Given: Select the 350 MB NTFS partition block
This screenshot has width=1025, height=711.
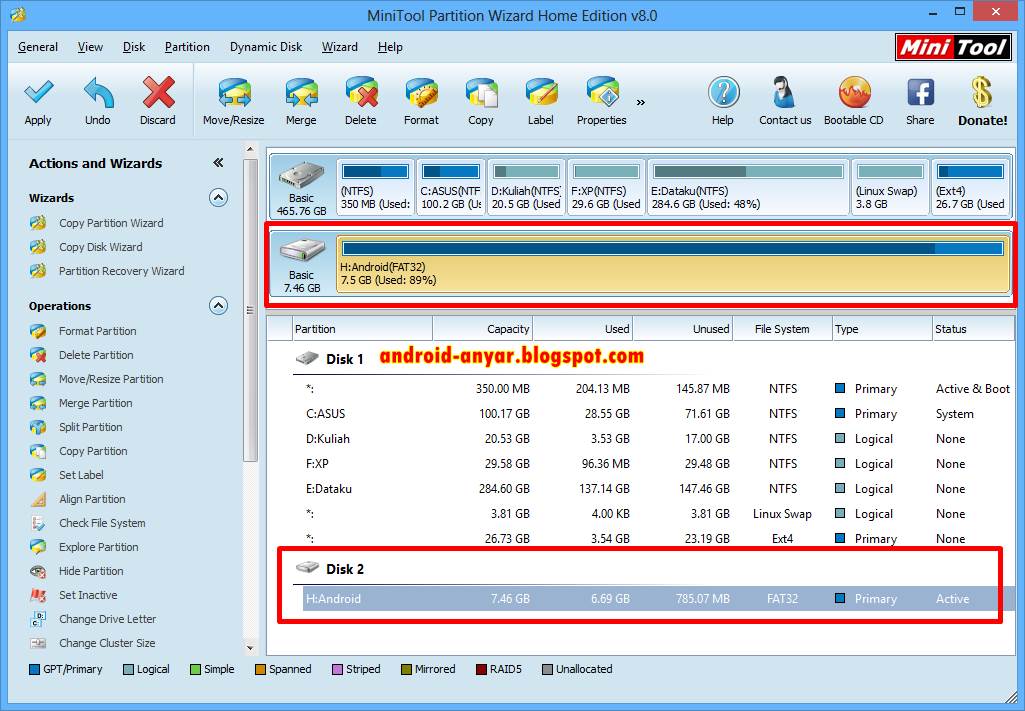Looking at the screenshot, I should [376, 187].
